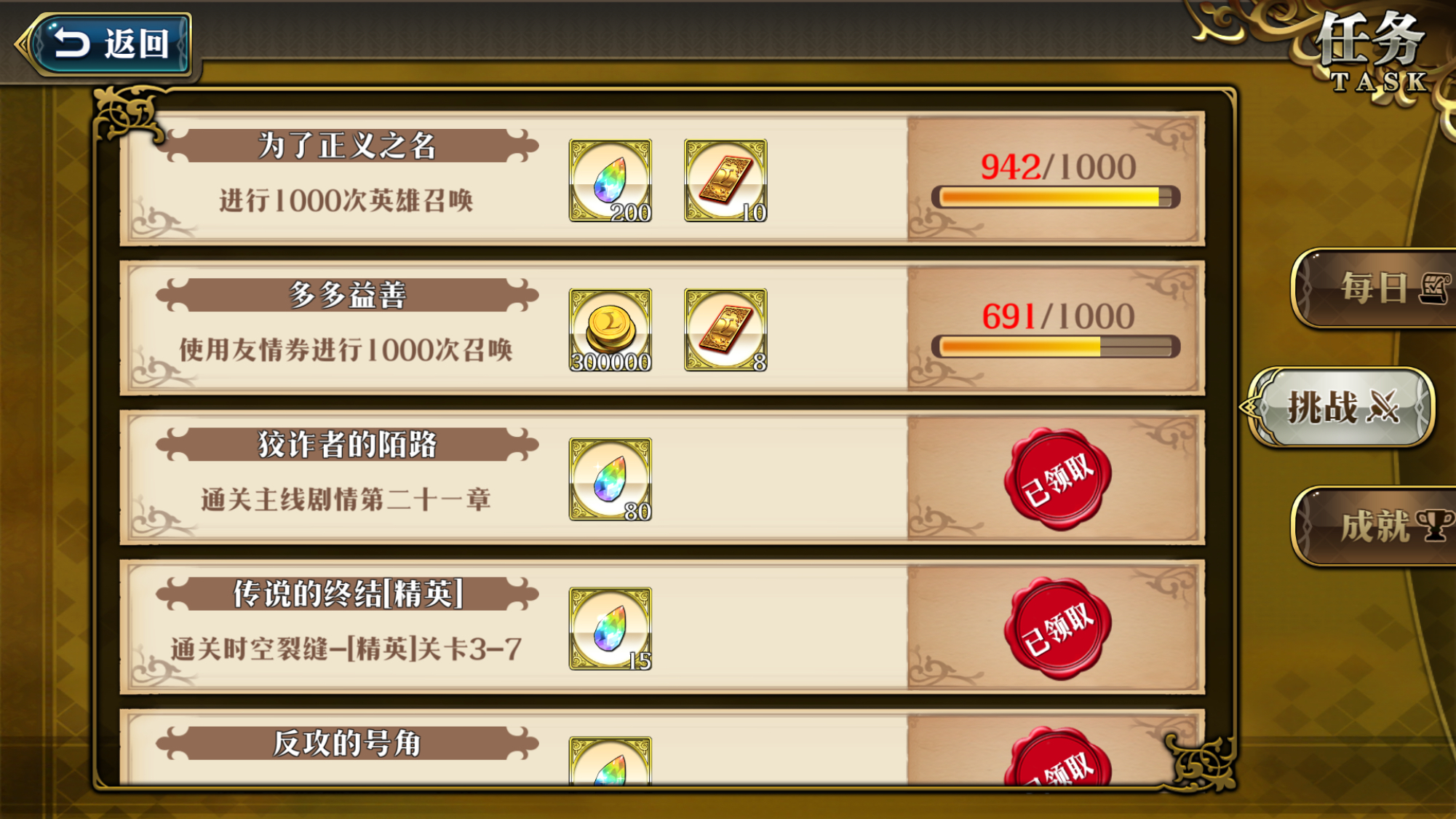The image size is (1456, 819).
Task: Tap the 已领取 stamp for 反攻的号角
Action: click(x=1058, y=756)
